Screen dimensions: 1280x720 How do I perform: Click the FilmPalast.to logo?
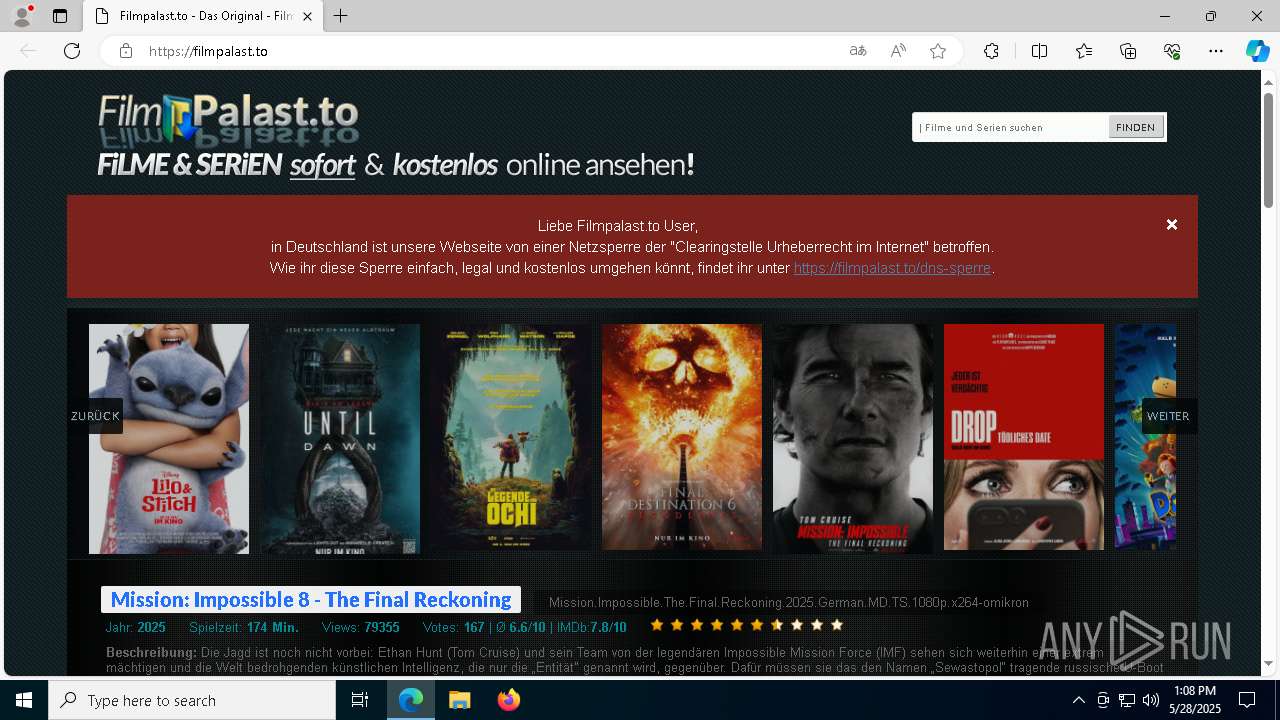click(x=228, y=122)
